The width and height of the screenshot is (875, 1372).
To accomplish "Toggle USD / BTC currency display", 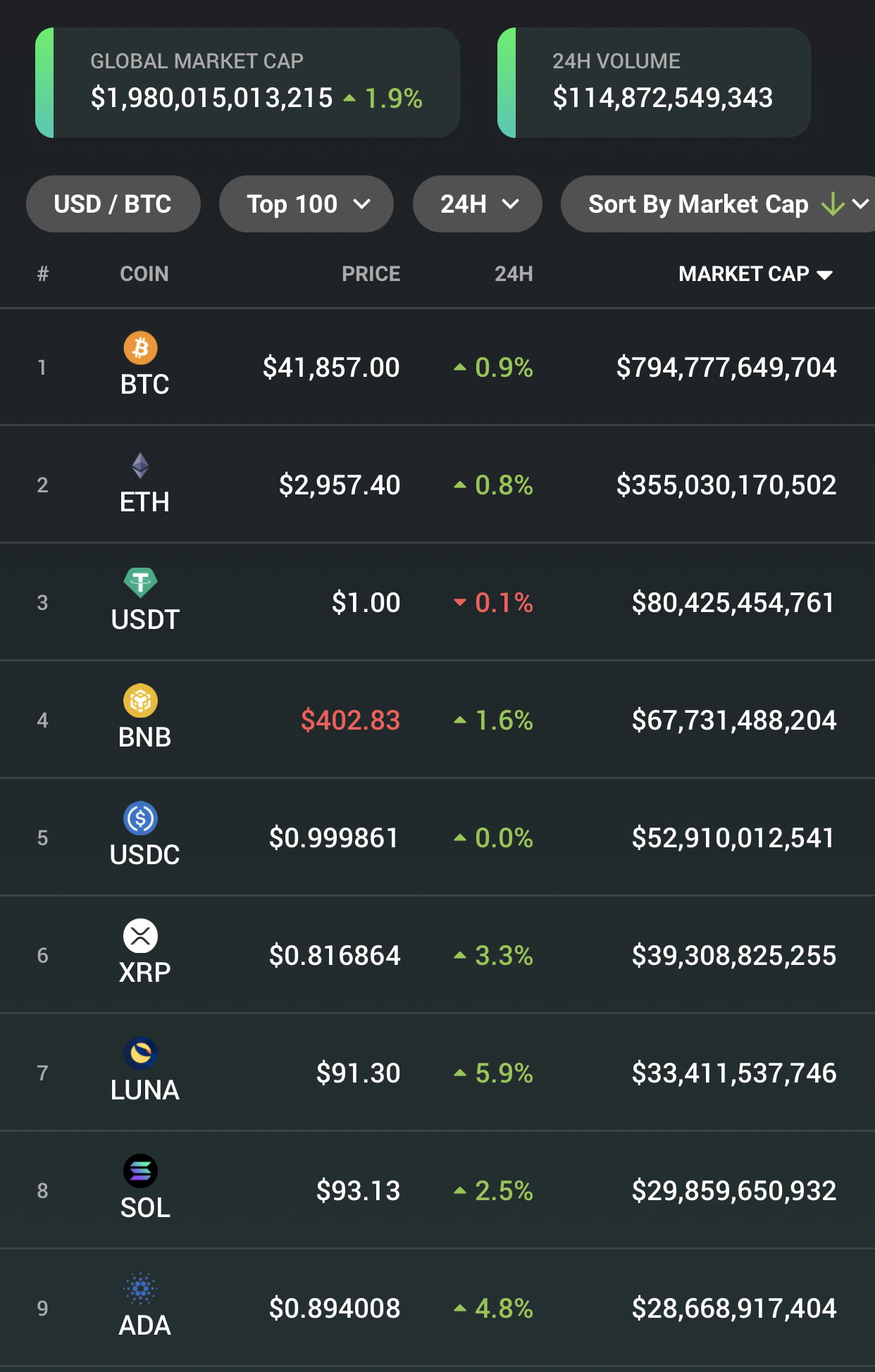I will [113, 204].
